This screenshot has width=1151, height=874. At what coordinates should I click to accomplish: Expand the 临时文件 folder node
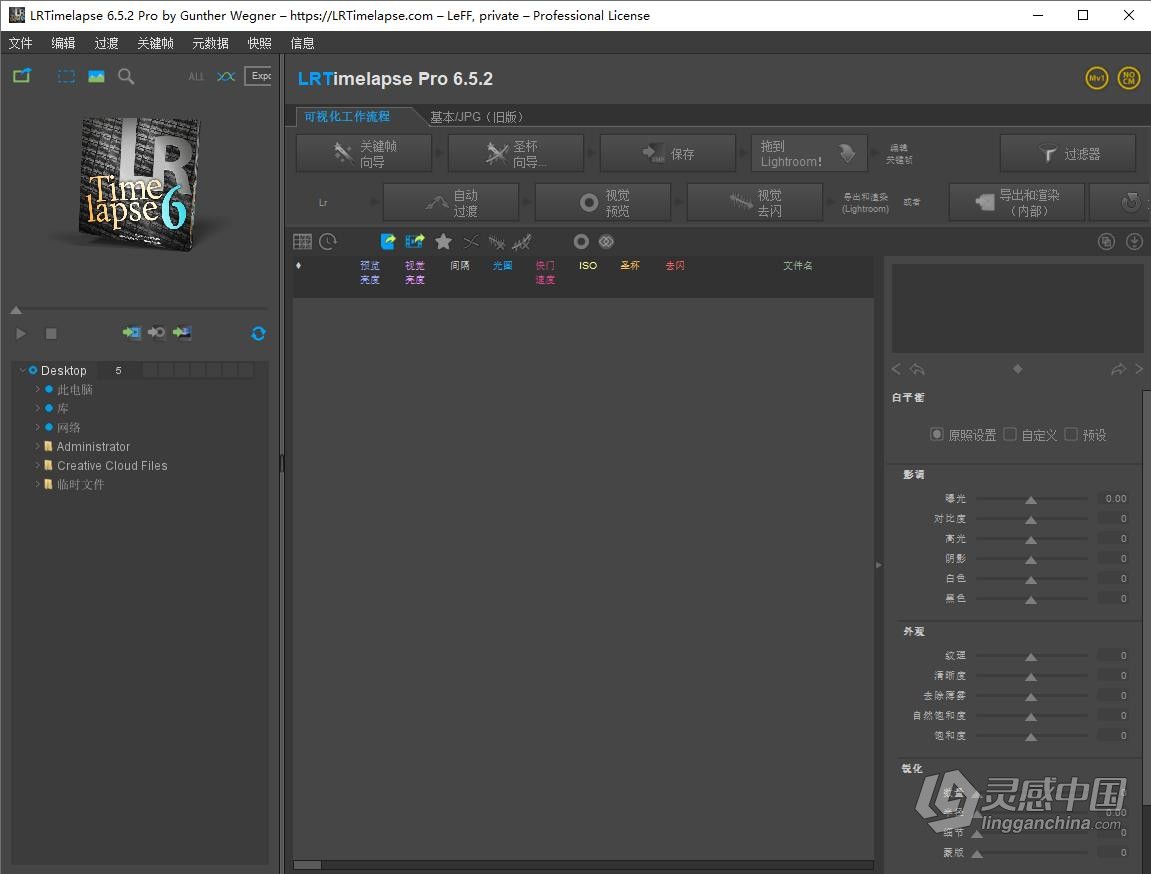37,484
